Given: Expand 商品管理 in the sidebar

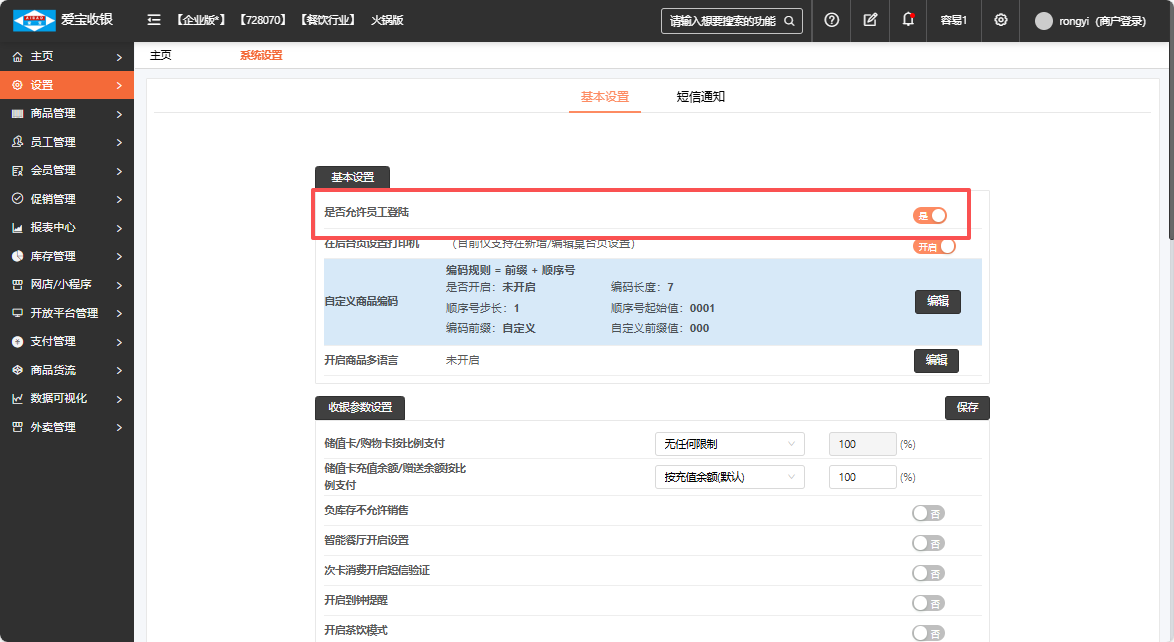Looking at the screenshot, I should click(67, 114).
